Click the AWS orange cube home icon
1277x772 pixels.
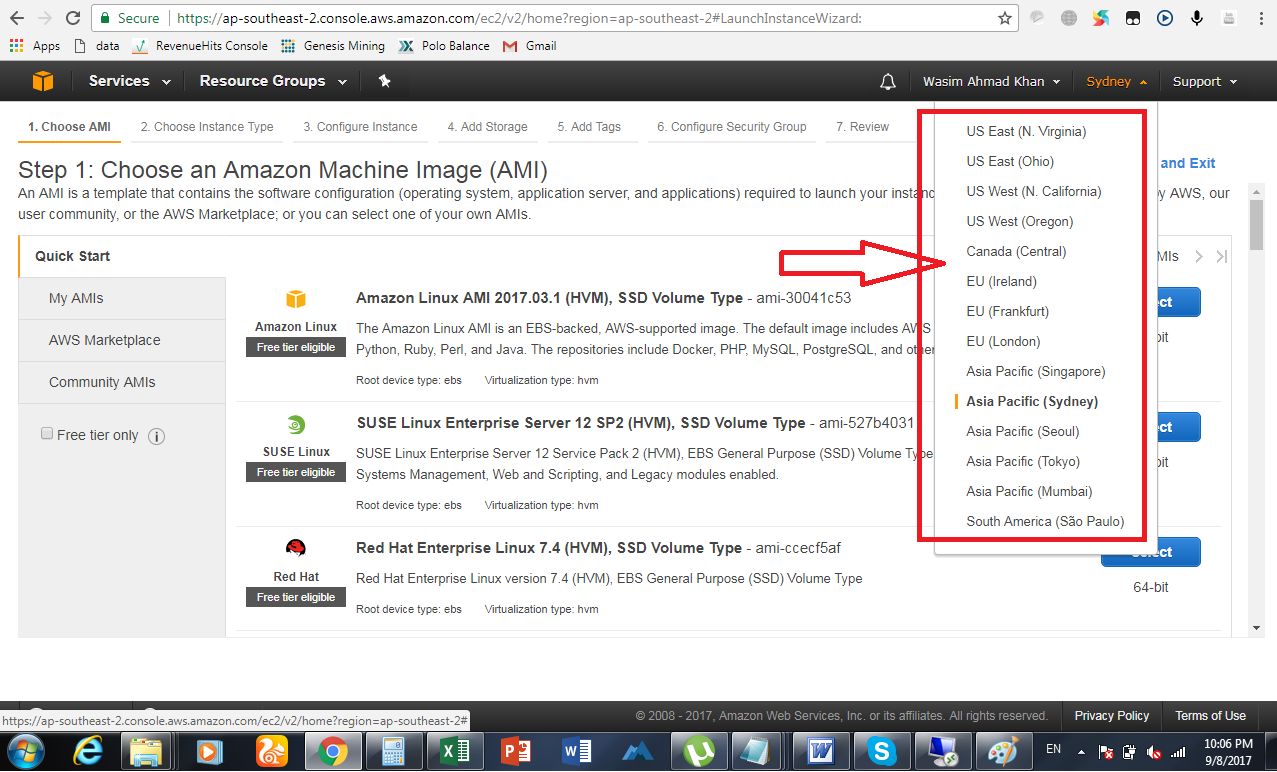pyautogui.click(x=42, y=81)
